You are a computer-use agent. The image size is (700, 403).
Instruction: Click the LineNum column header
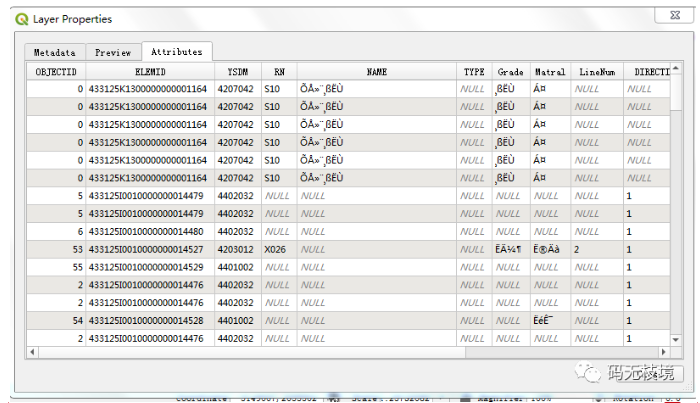(x=597, y=72)
